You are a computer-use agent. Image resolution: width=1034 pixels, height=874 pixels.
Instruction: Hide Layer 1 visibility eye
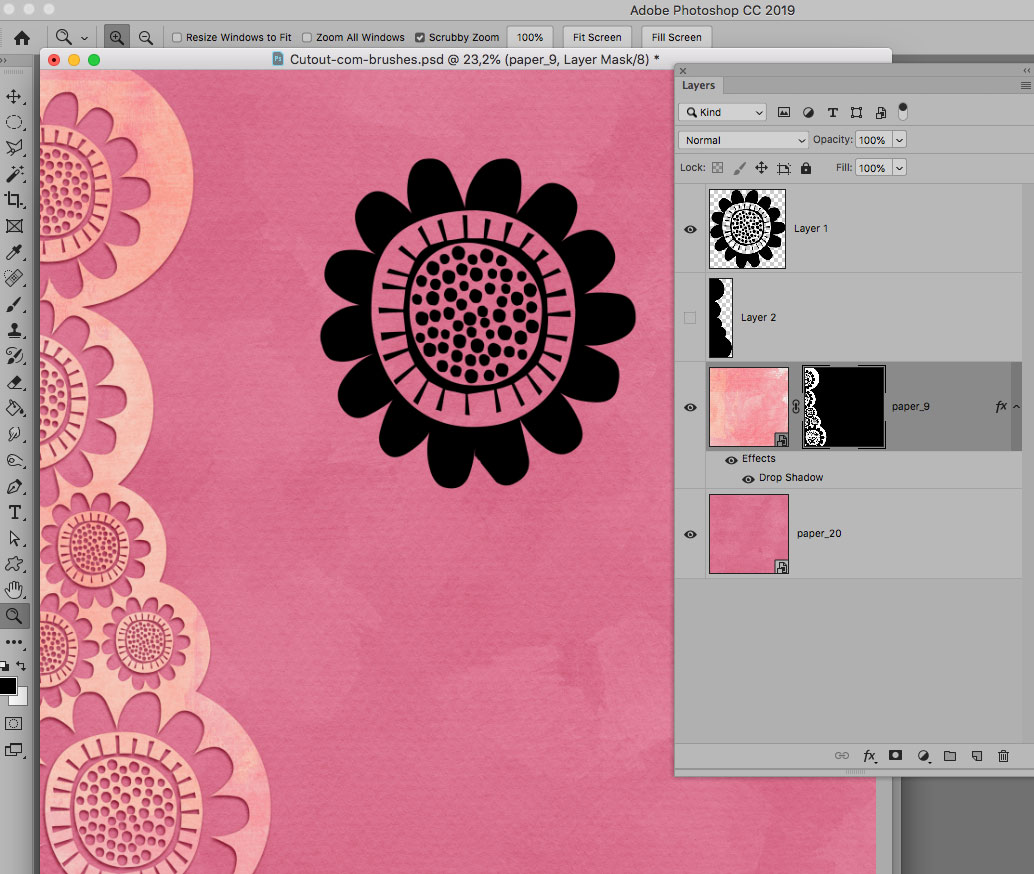click(690, 230)
